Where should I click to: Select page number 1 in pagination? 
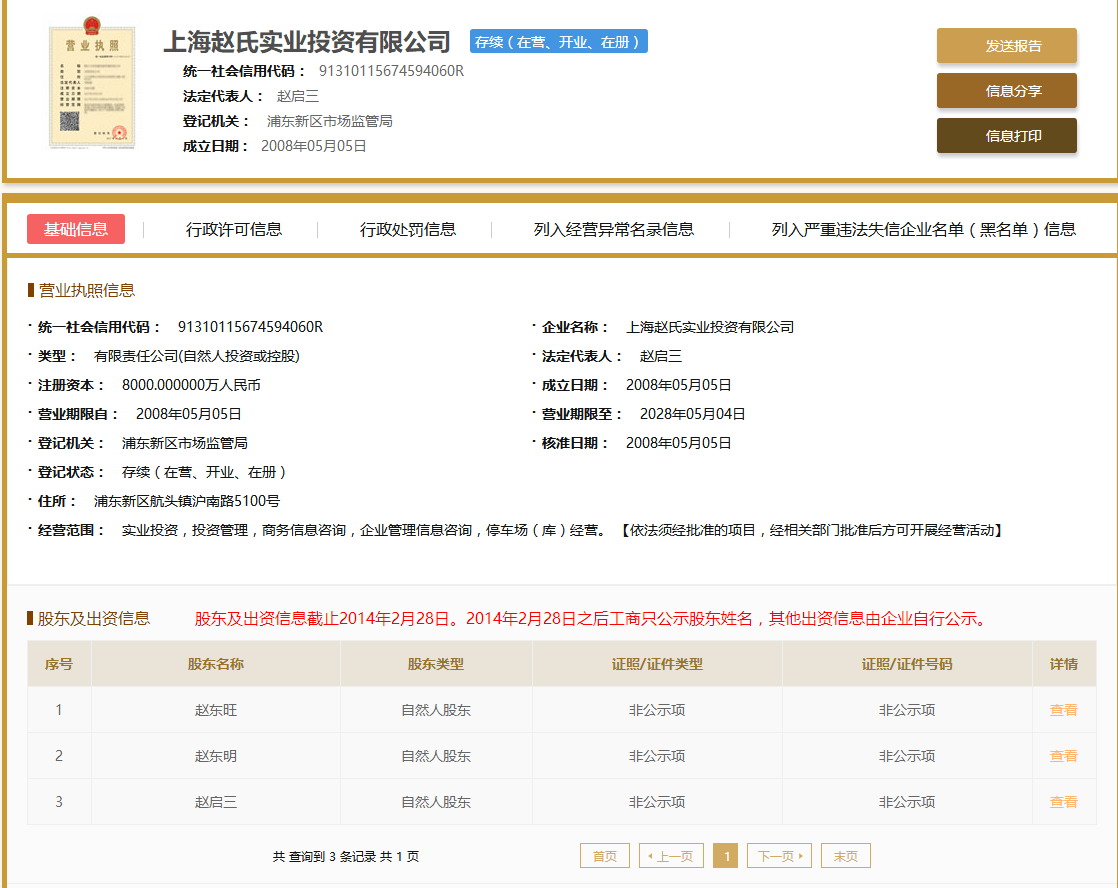coord(725,856)
